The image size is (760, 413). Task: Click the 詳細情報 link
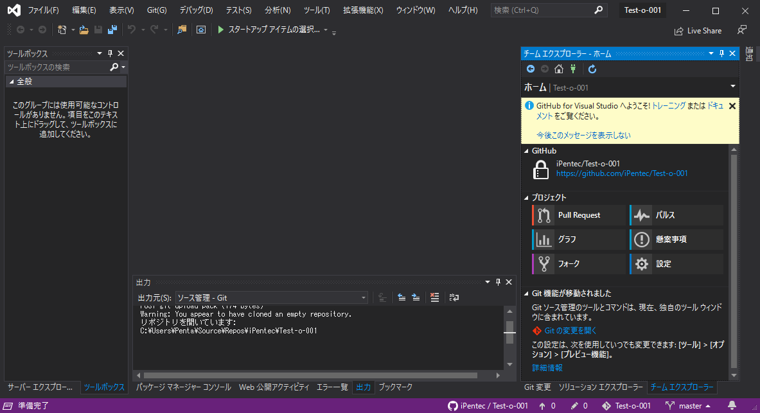pos(547,368)
